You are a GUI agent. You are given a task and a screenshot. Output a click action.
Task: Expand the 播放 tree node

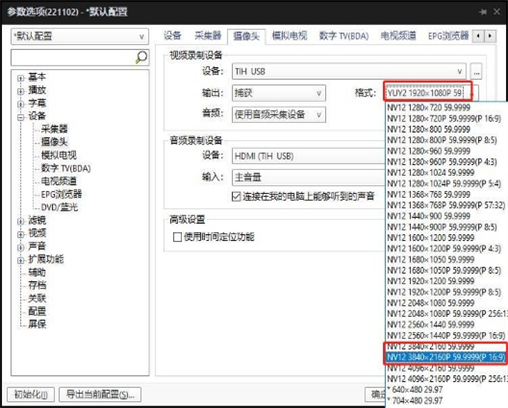21,91
